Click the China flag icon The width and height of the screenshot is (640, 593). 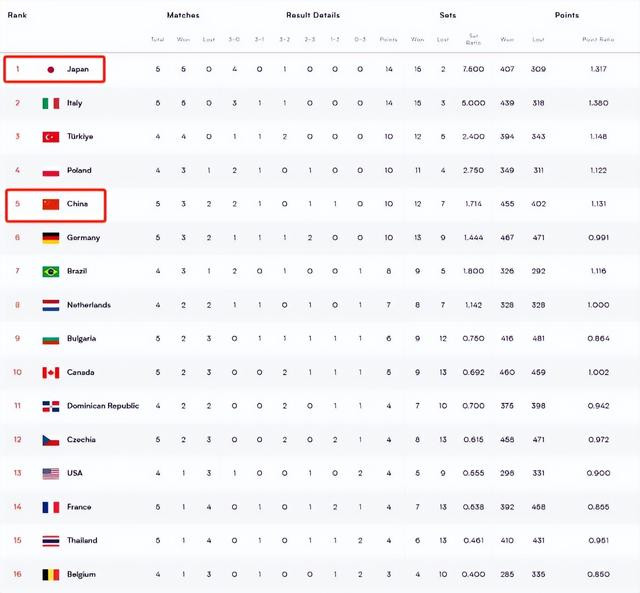[51, 204]
